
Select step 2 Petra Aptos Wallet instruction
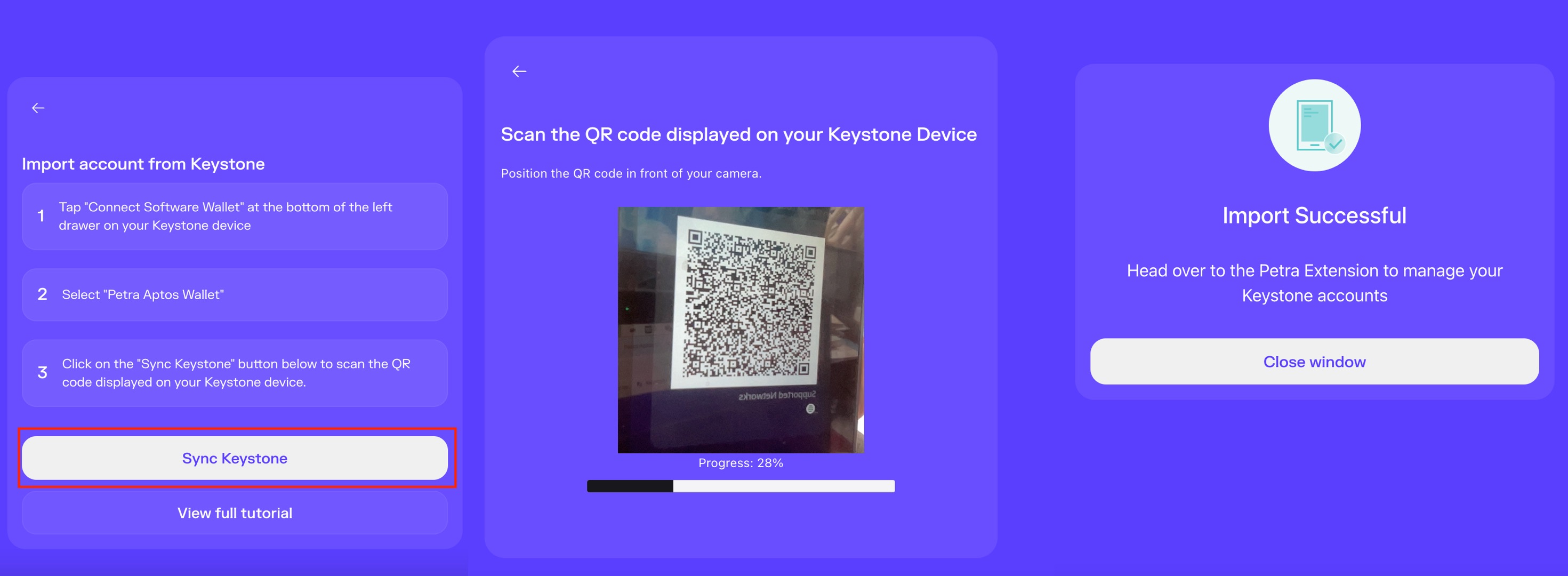coord(235,295)
